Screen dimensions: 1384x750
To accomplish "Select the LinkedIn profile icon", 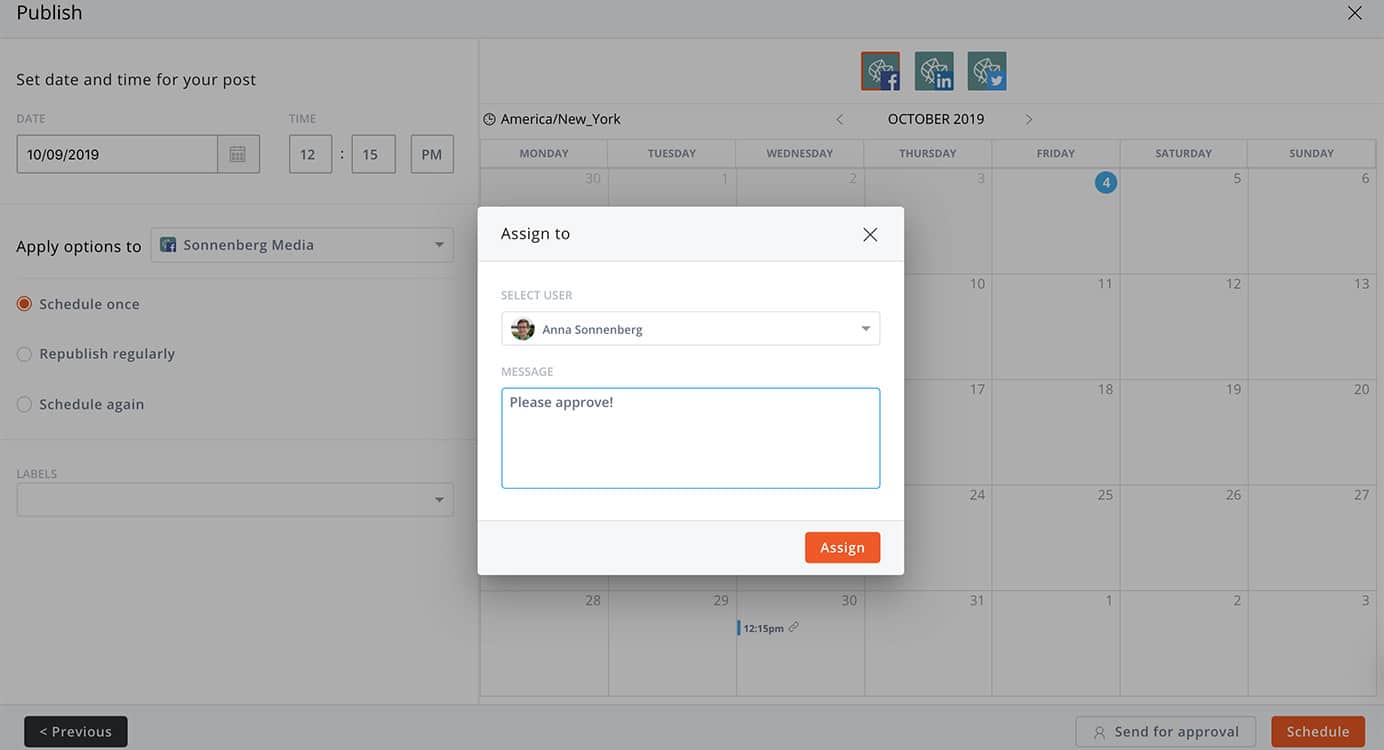I will click(x=934, y=71).
